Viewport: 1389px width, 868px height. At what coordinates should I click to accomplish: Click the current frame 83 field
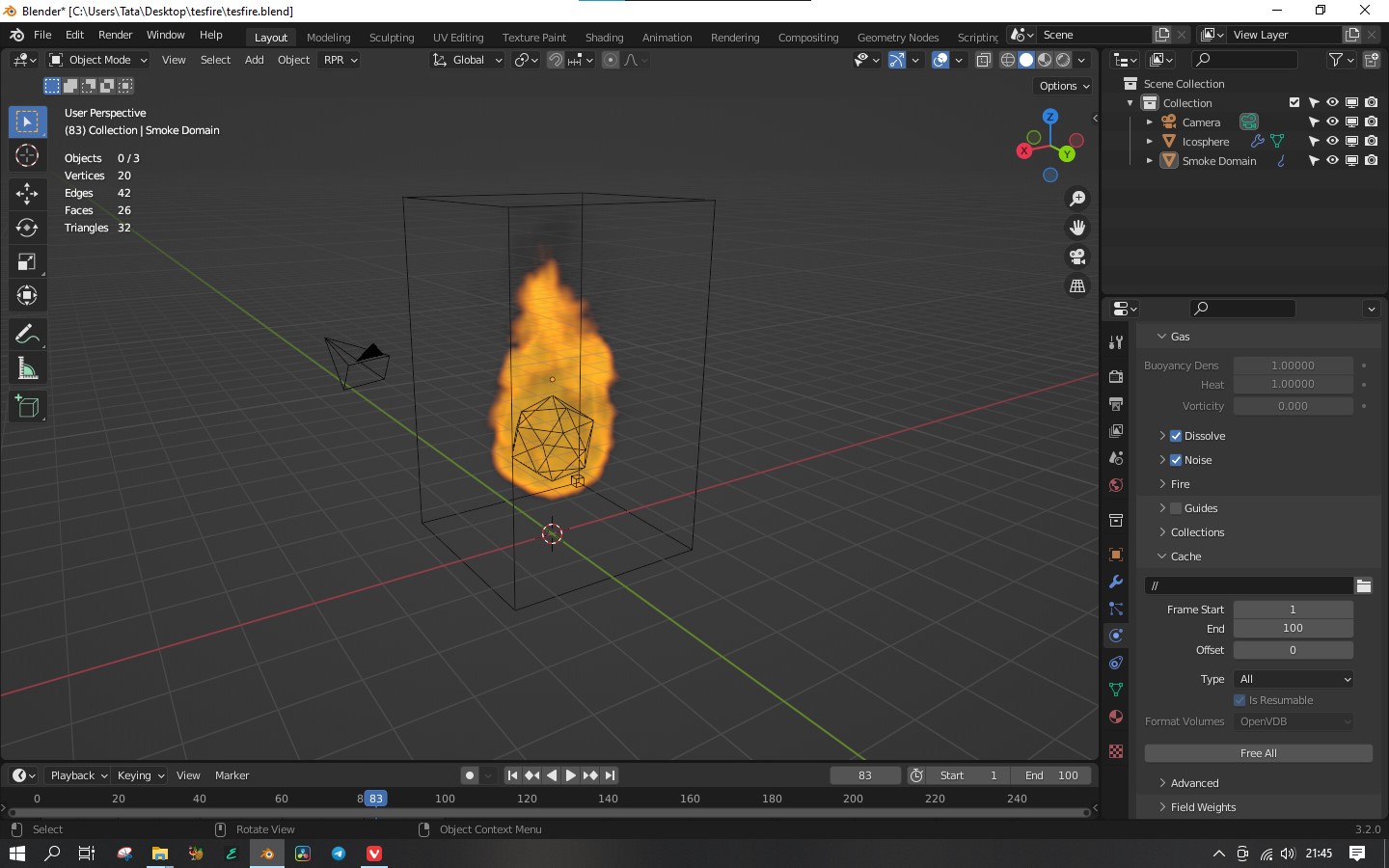point(865,775)
